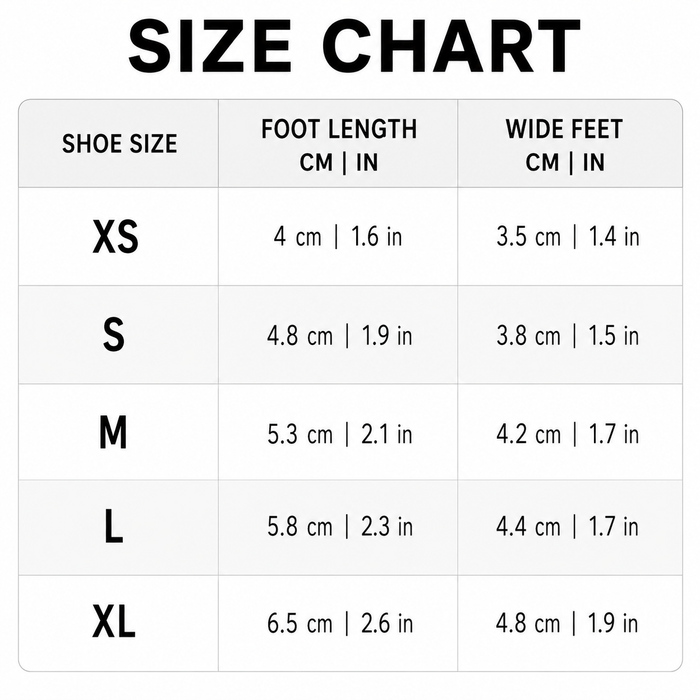Click the WIDE FEET CM | IN header
The width and height of the screenshot is (700, 700).
564,145
